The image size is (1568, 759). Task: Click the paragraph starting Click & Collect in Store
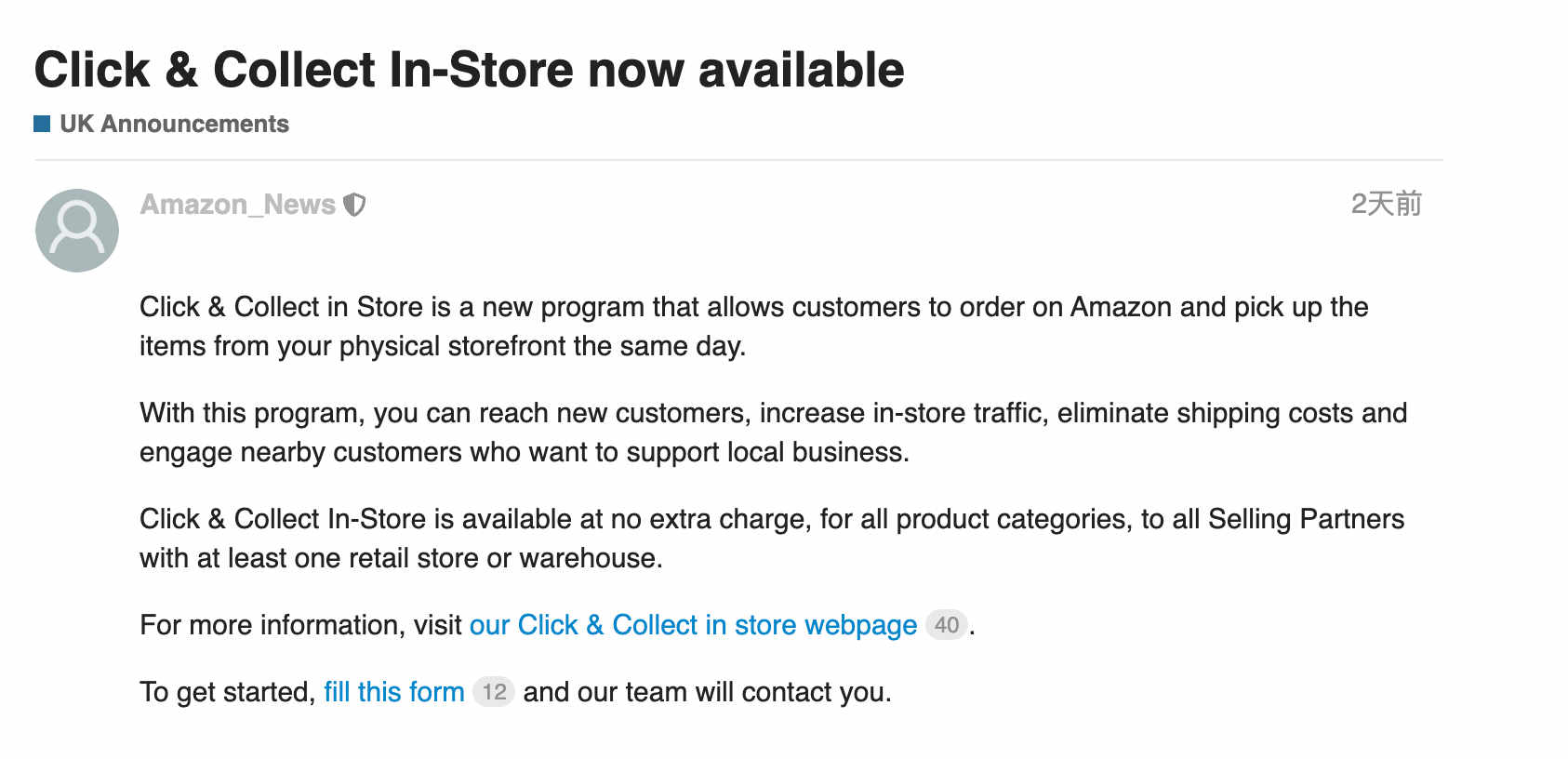point(754,326)
